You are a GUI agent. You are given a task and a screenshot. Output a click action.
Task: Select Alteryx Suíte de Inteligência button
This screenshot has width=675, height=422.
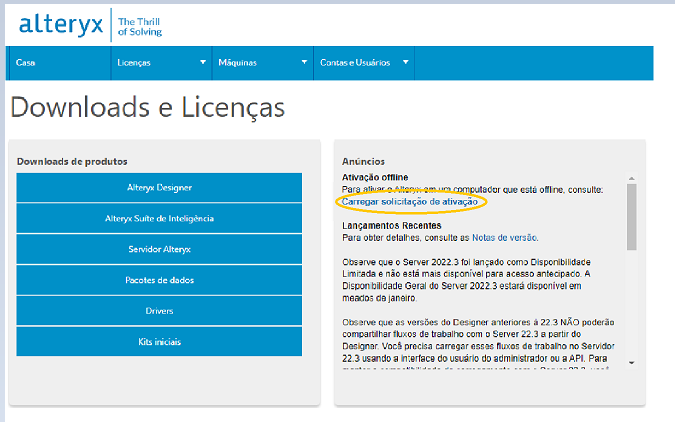[x=159, y=218]
